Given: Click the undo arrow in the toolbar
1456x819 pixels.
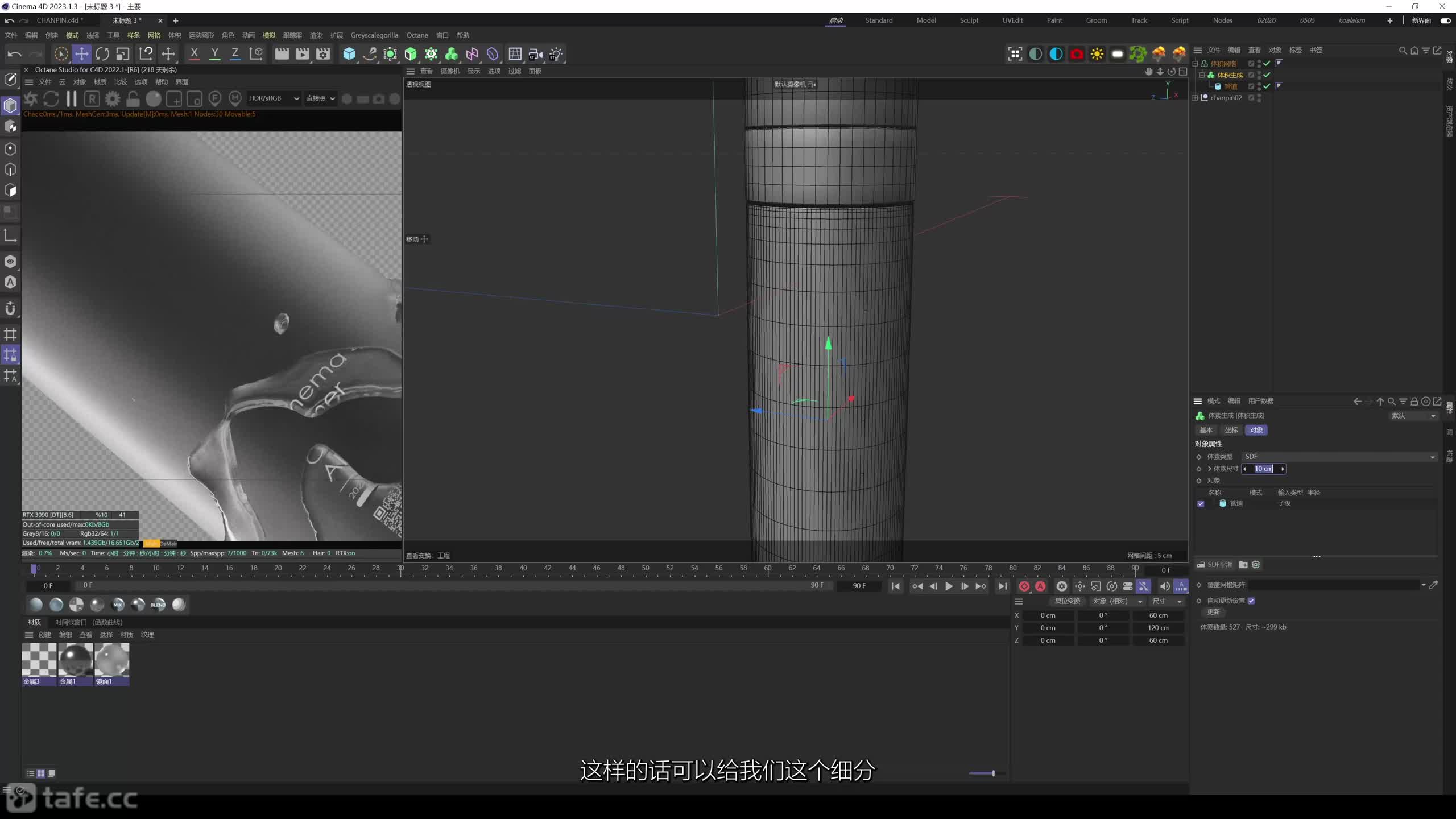Looking at the screenshot, I should pos(14,54).
